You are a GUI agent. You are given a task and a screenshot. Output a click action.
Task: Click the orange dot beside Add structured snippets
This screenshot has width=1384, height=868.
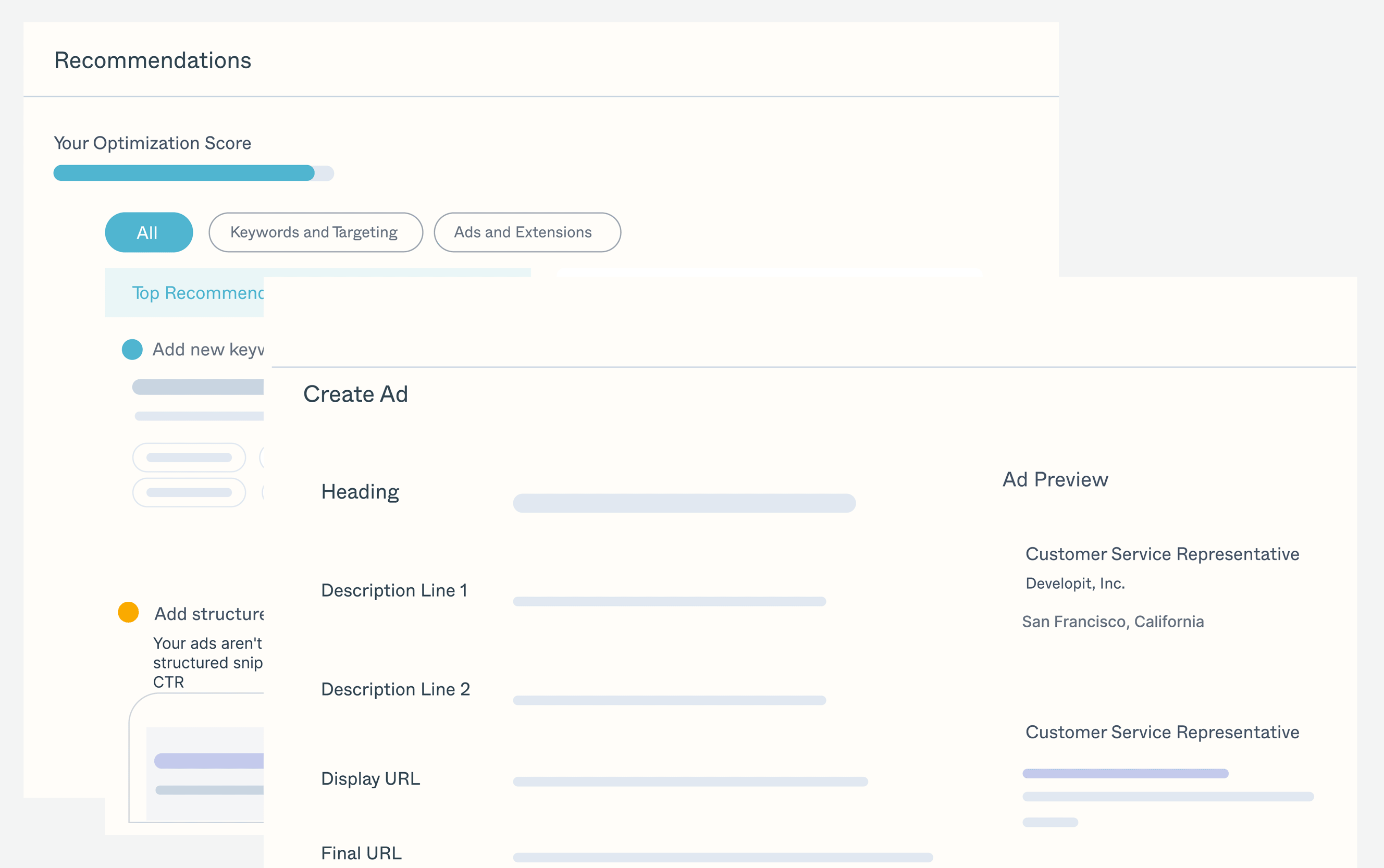128,612
